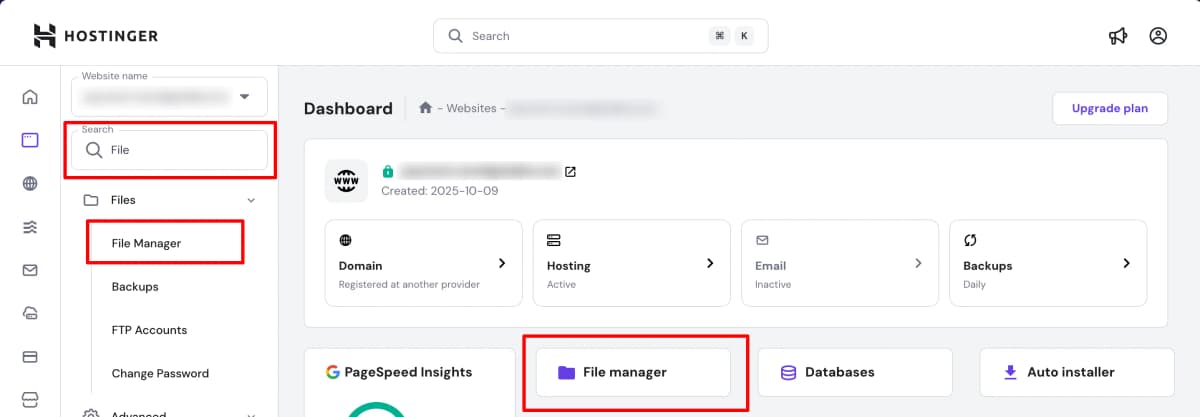Open Backups in sidebar menu
1200x417 pixels.
click(135, 286)
